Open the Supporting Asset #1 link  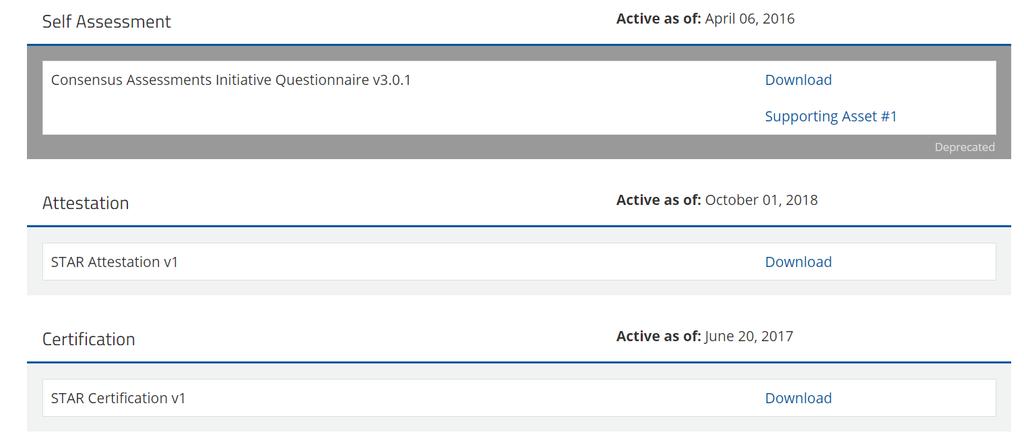tap(831, 116)
